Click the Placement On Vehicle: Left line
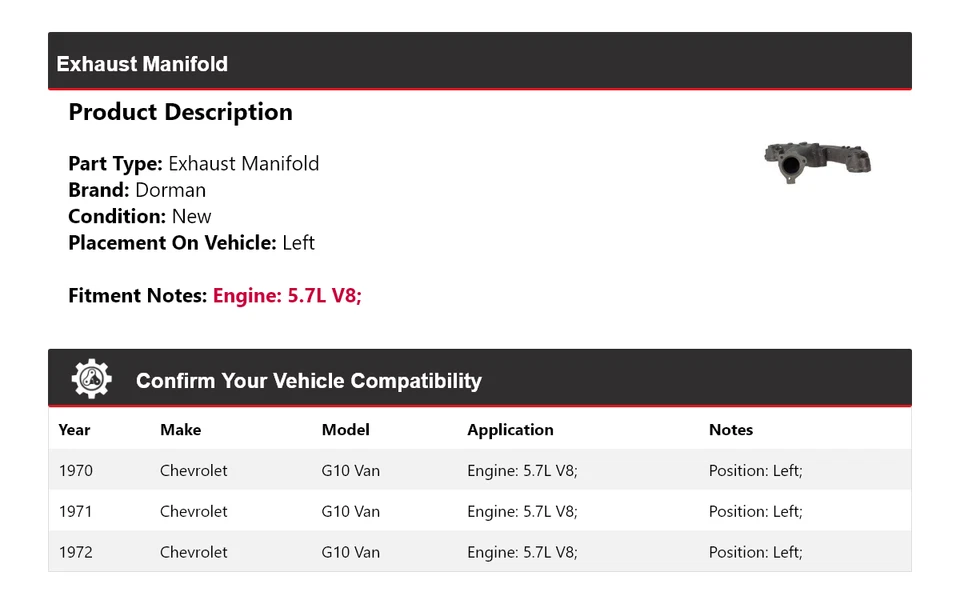This screenshot has height=604, width=960. (191, 243)
